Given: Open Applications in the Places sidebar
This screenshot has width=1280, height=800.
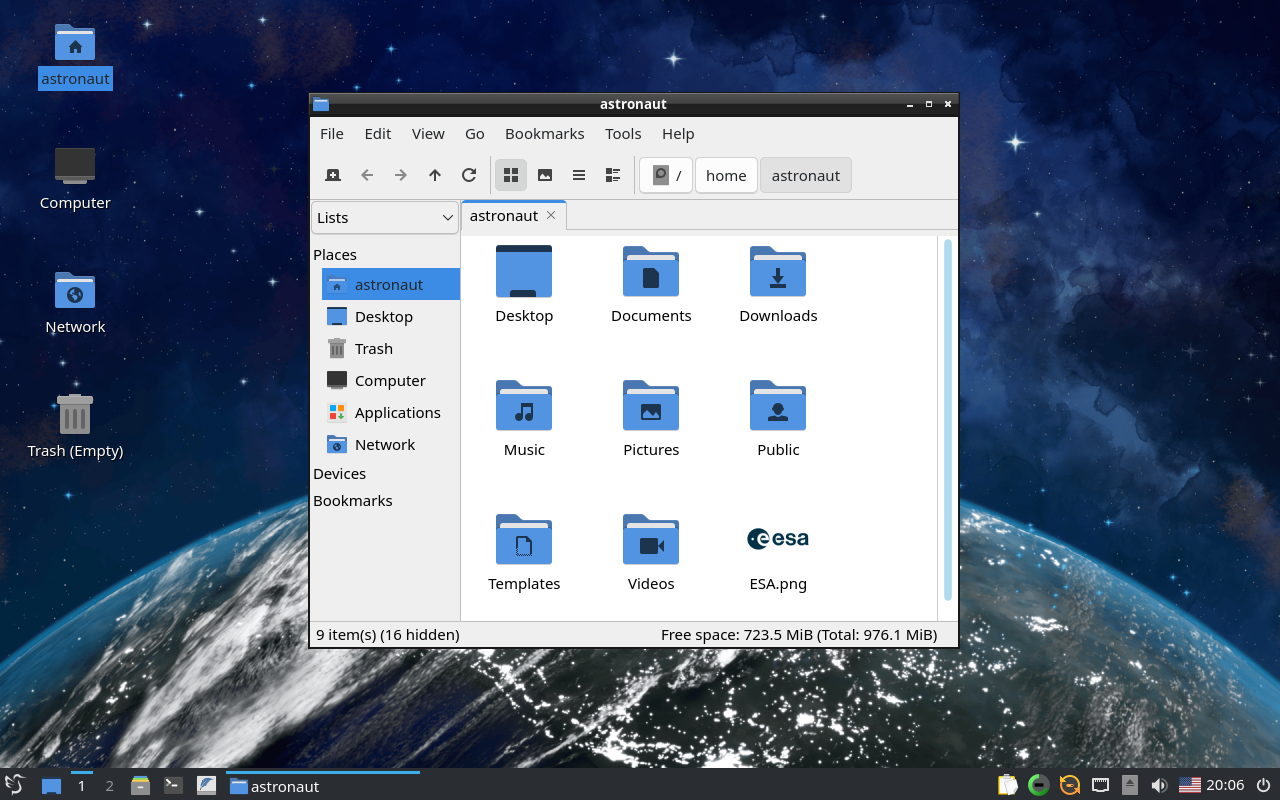Looking at the screenshot, I should click(397, 413).
